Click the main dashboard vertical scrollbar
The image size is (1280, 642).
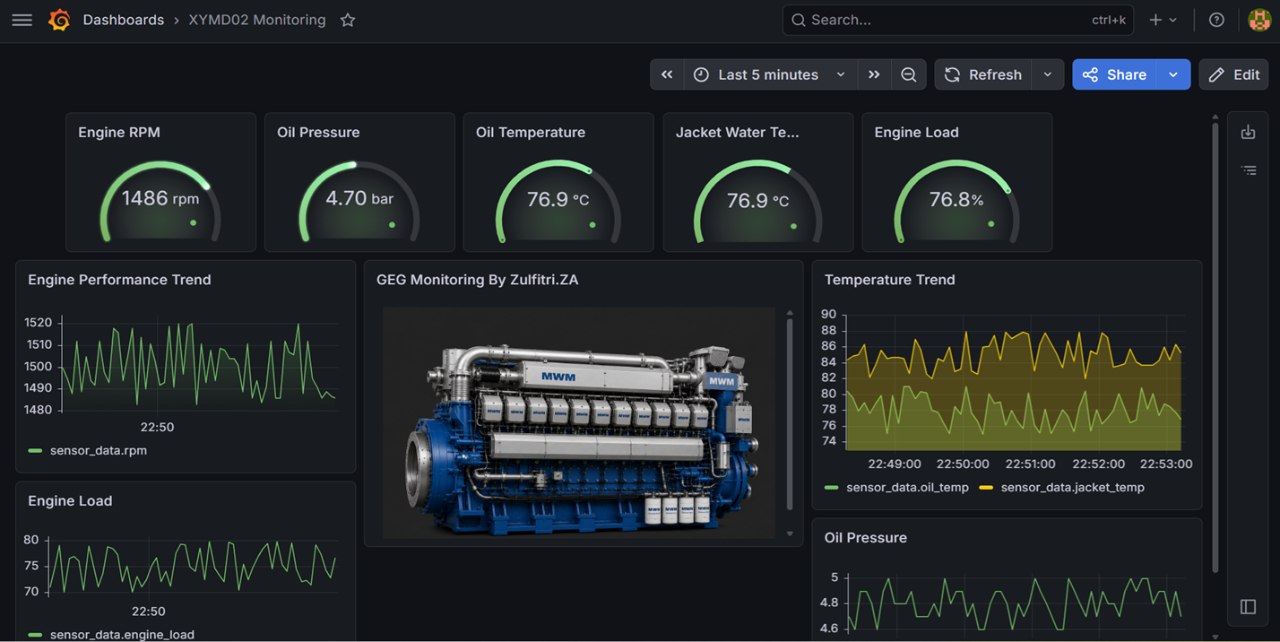pos(1216,348)
